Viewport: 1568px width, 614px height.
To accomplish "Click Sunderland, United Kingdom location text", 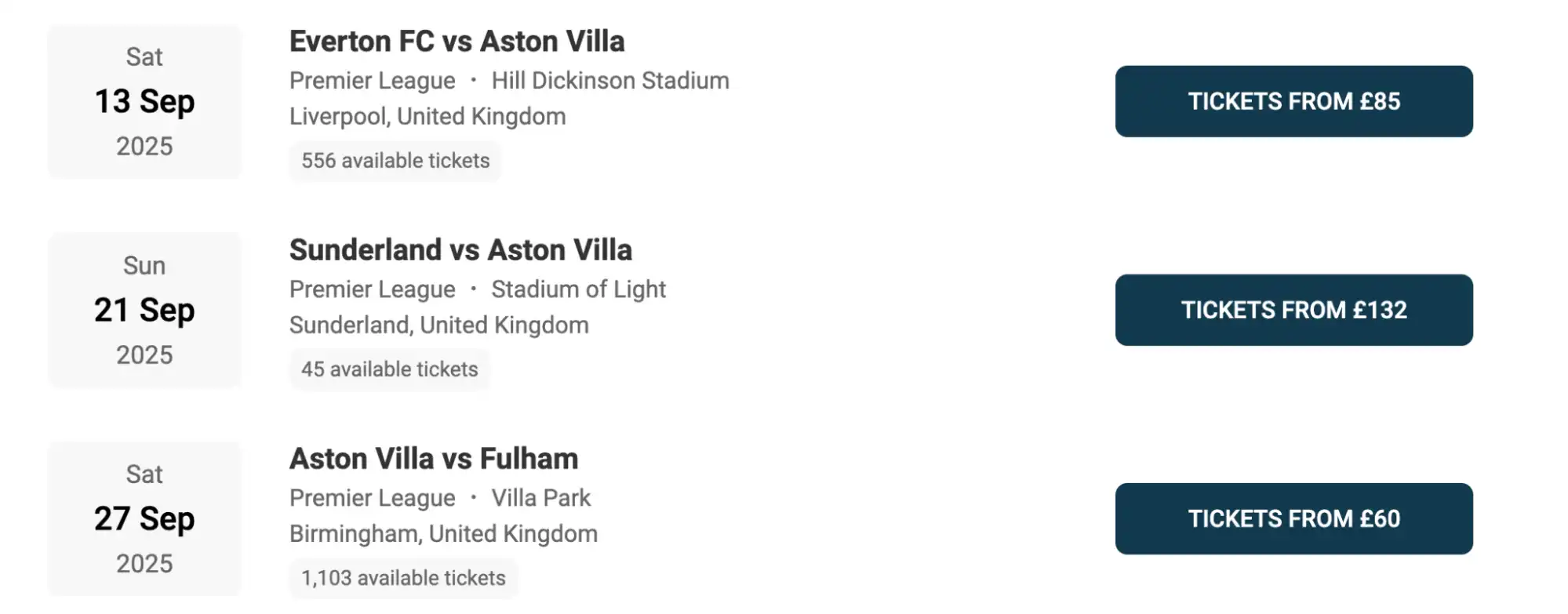I will (439, 325).
